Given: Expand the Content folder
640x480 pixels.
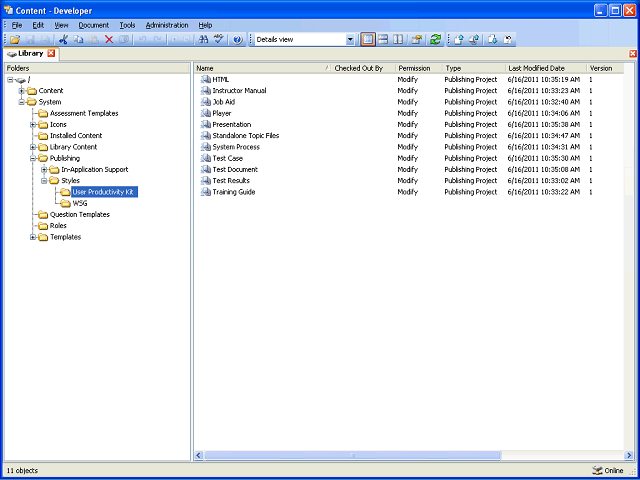Looking at the screenshot, I should point(22,91).
